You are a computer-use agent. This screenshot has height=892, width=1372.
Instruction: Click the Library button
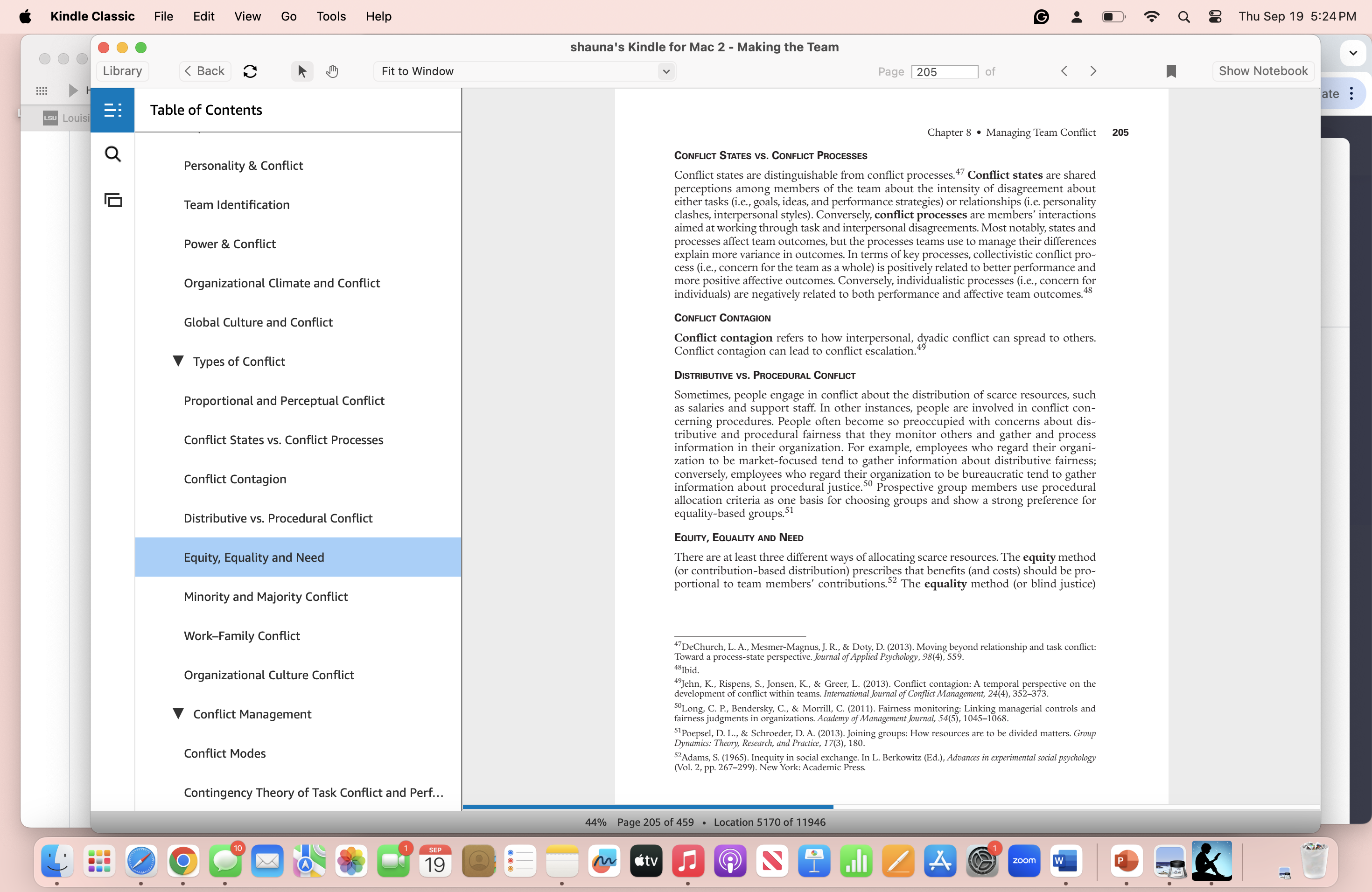122,71
